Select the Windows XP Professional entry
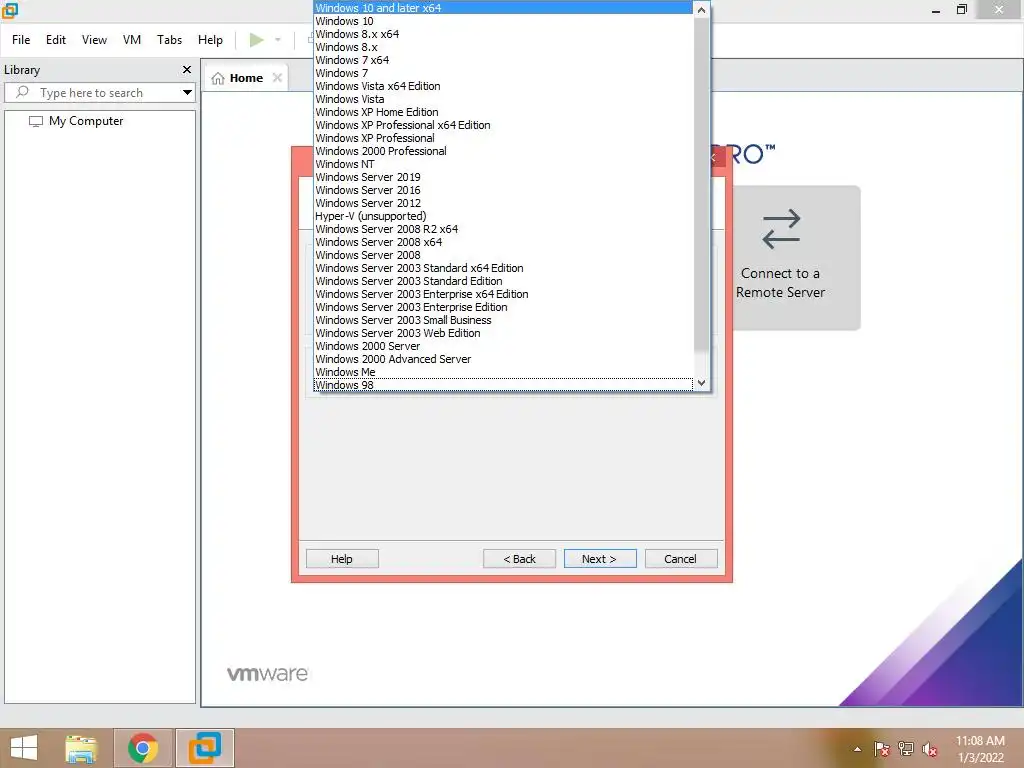Viewport: 1024px width, 768px height. coord(503,138)
